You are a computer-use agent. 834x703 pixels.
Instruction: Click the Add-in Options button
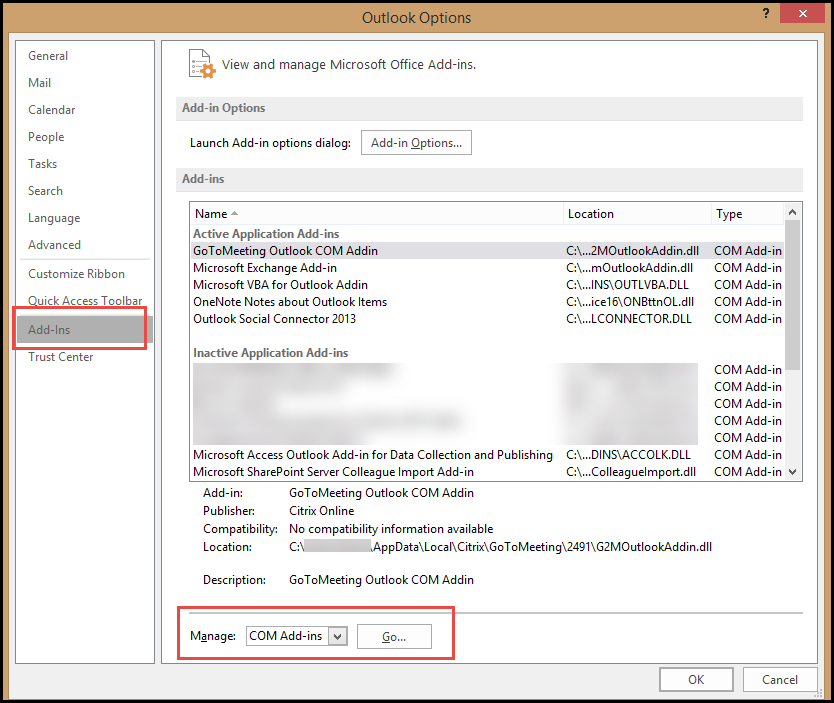[416, 142]
